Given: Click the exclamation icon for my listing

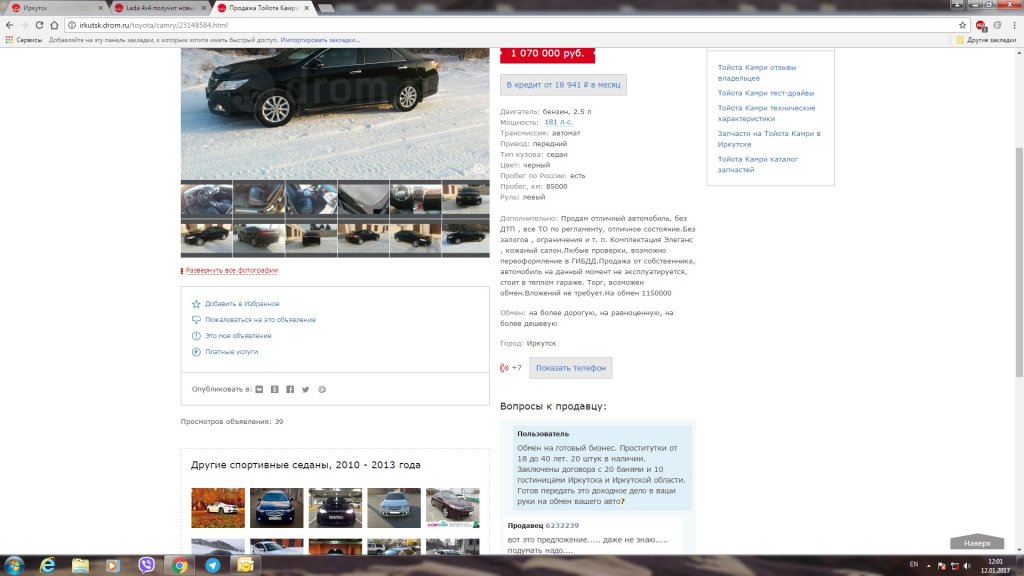Looking at the screenshot, I should coord(196,336).
